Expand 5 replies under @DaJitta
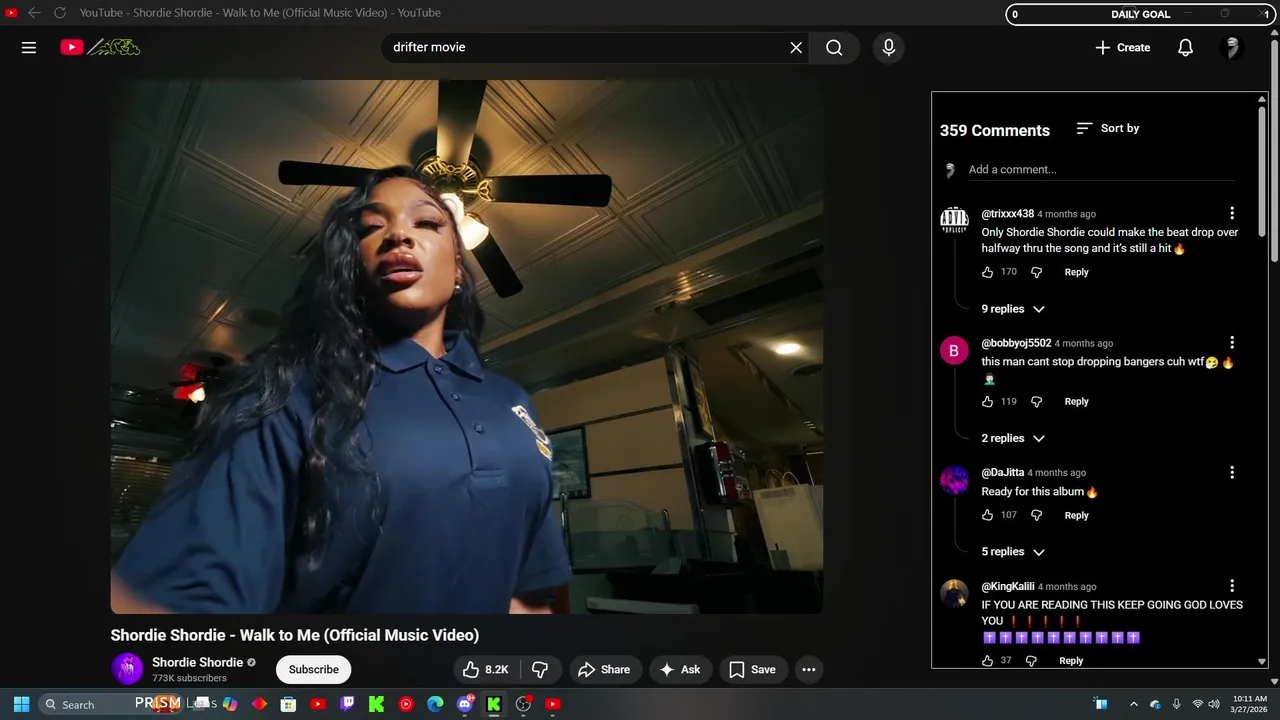 (x=1012, y=552)
